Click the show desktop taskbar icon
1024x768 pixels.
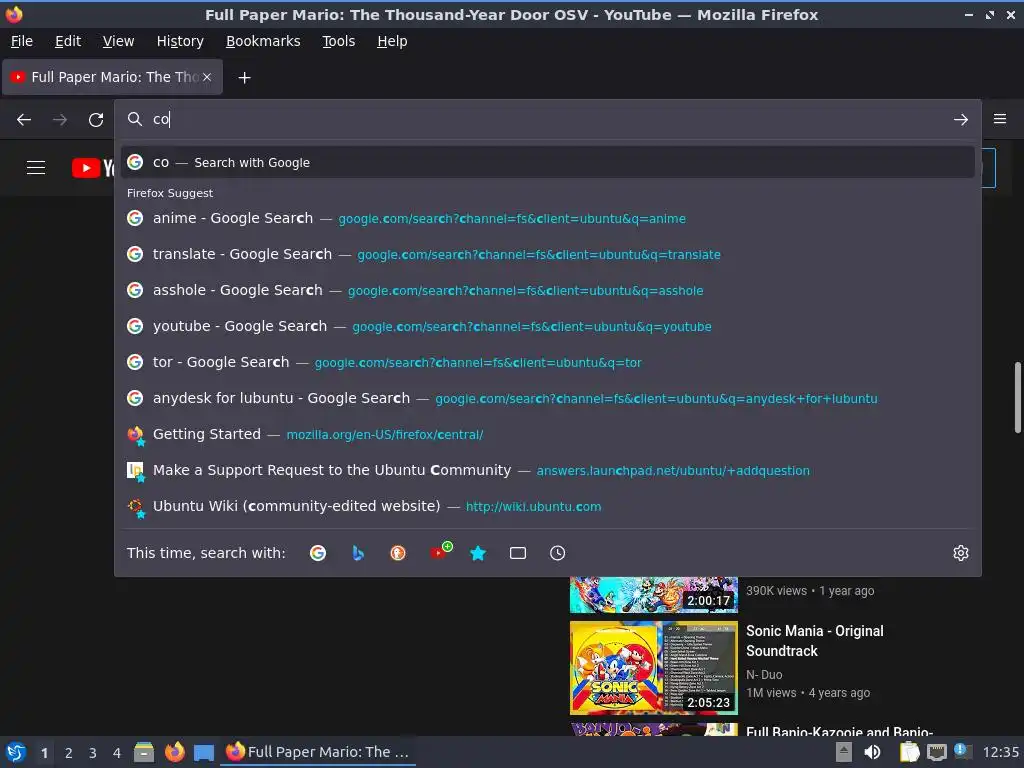click(x=204, y=752)
